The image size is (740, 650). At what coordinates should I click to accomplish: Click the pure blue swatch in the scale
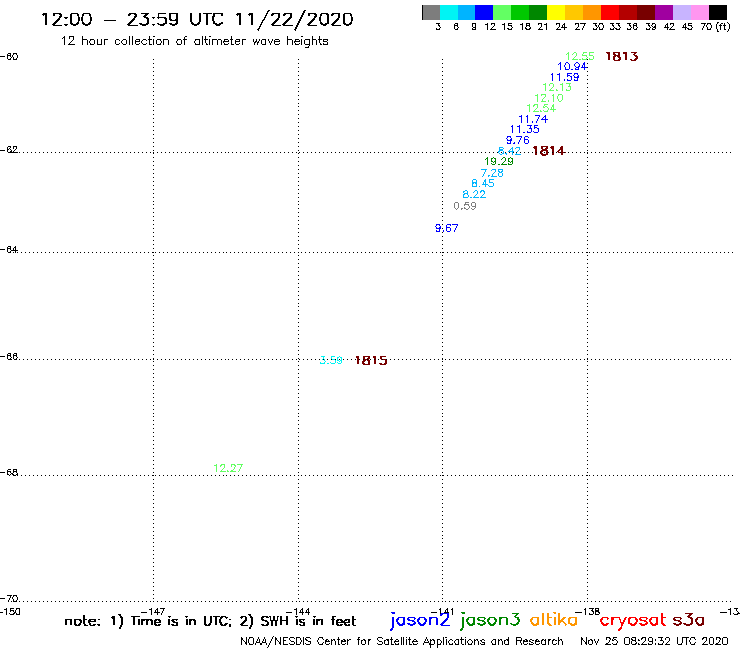484,12
